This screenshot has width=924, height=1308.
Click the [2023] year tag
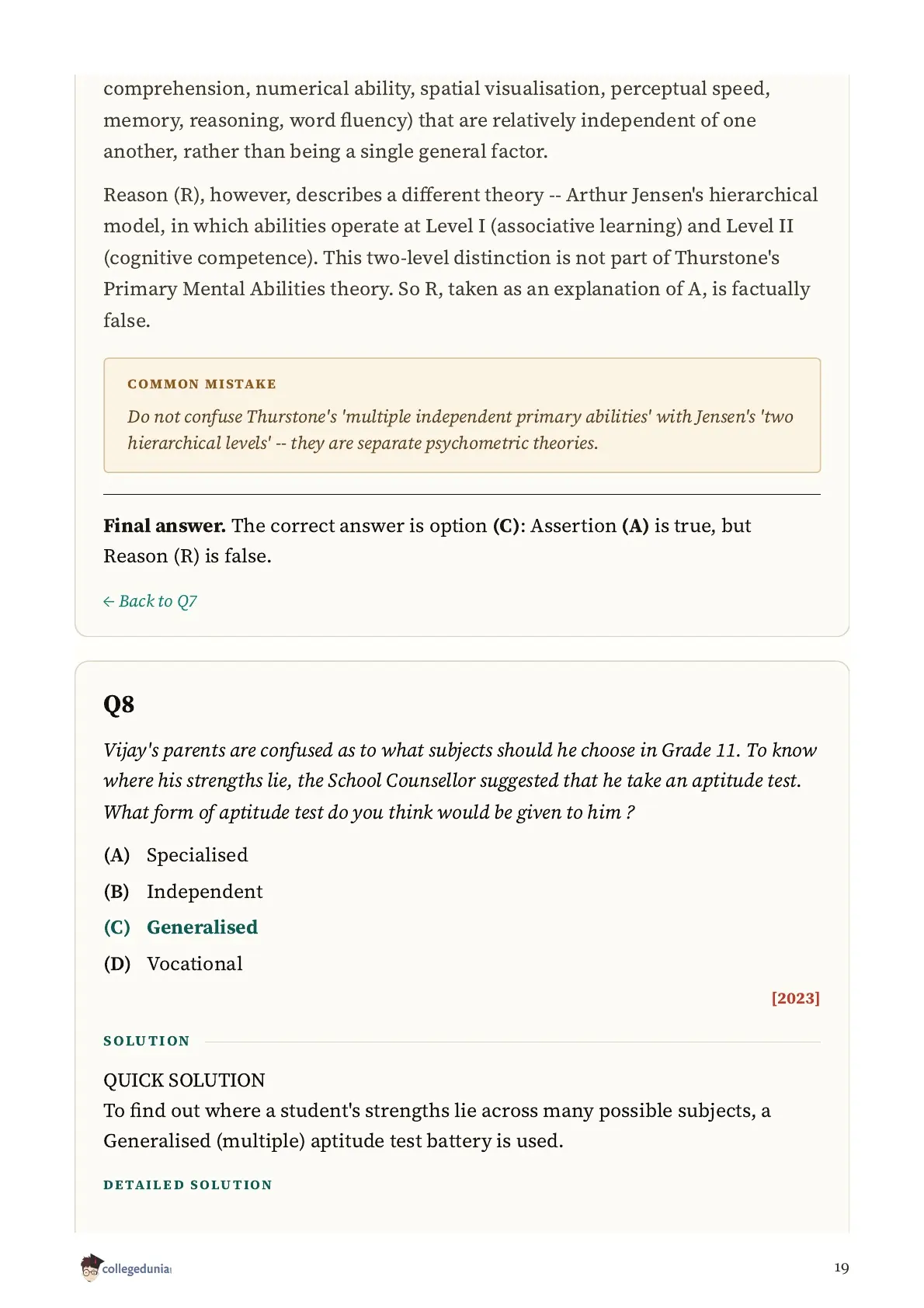click(x=795, y=998)
